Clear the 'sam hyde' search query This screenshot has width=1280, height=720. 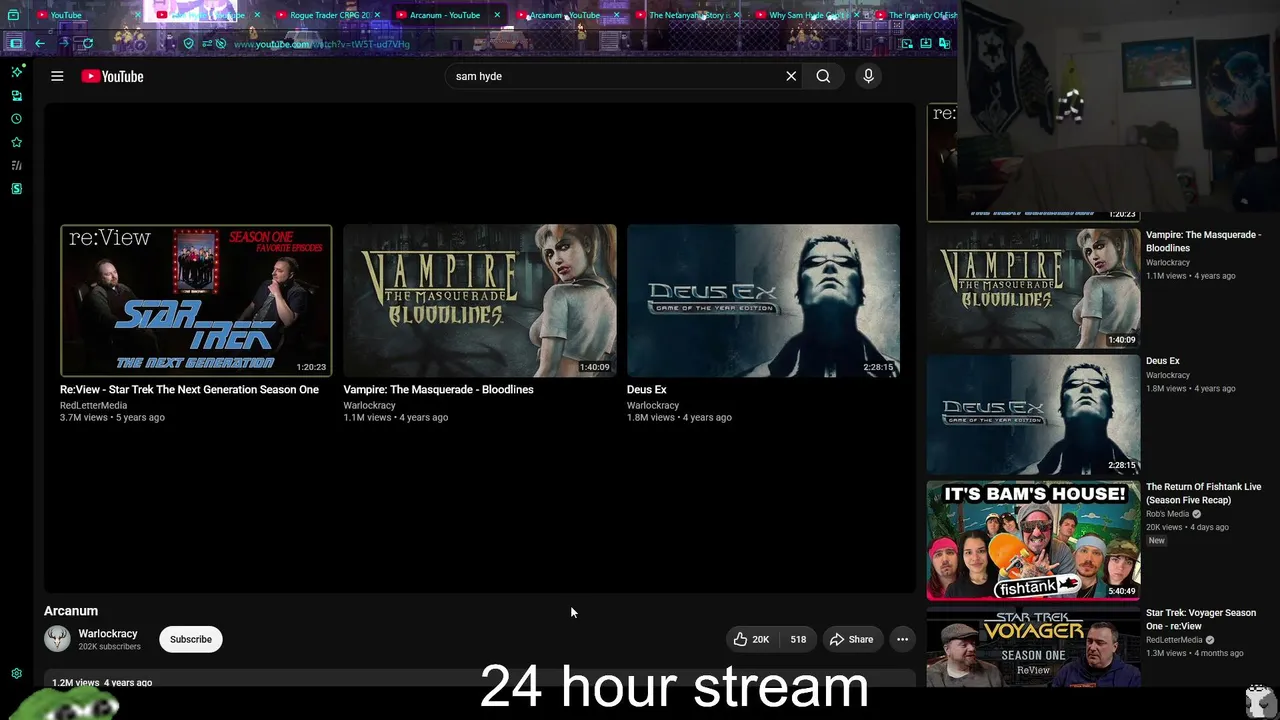pyautogui.click(x=791, y=76)
